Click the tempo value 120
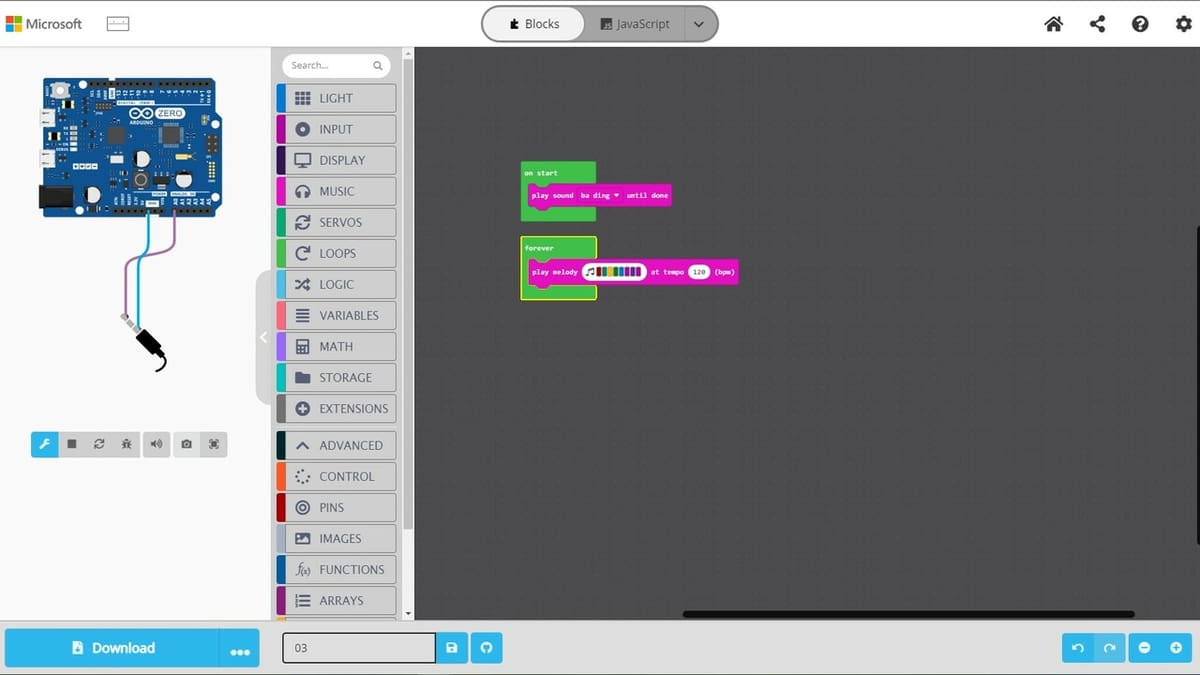 (x=699, y=271)
